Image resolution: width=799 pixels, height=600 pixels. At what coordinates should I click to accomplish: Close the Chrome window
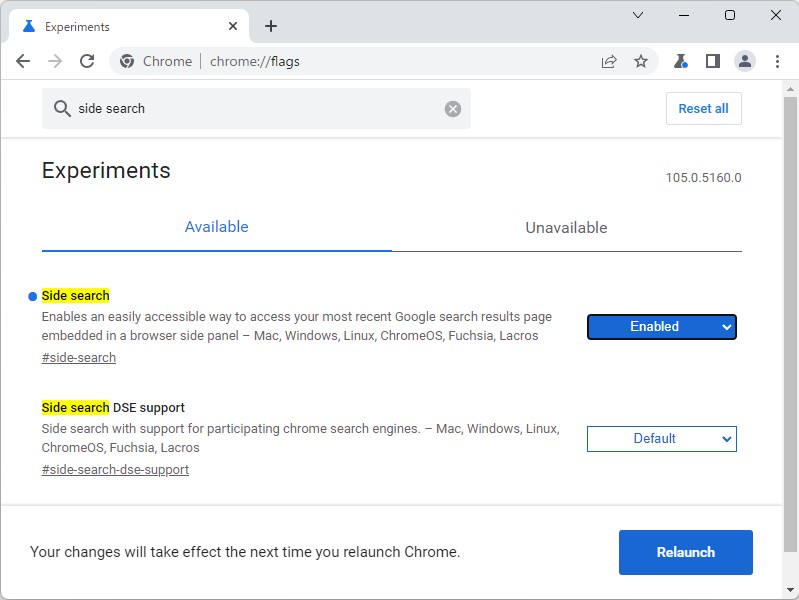pyautogui.click(x=776, y=15)
